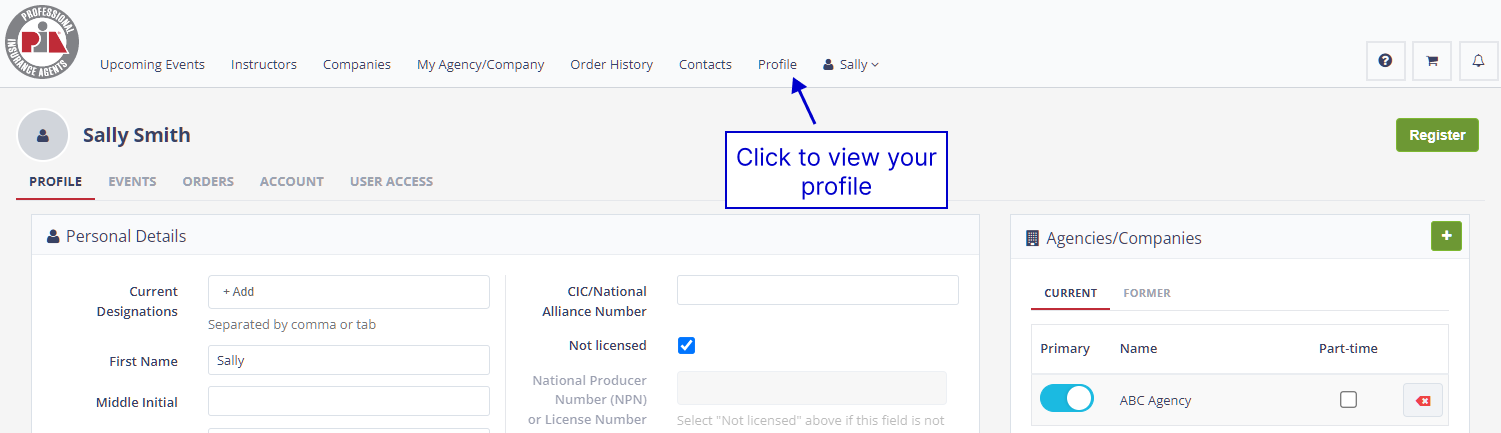Image resolution: width=1501 pixels, height=433 pixels.
Task: Click the green plus add agency icon
Action: pos(1446,236)
